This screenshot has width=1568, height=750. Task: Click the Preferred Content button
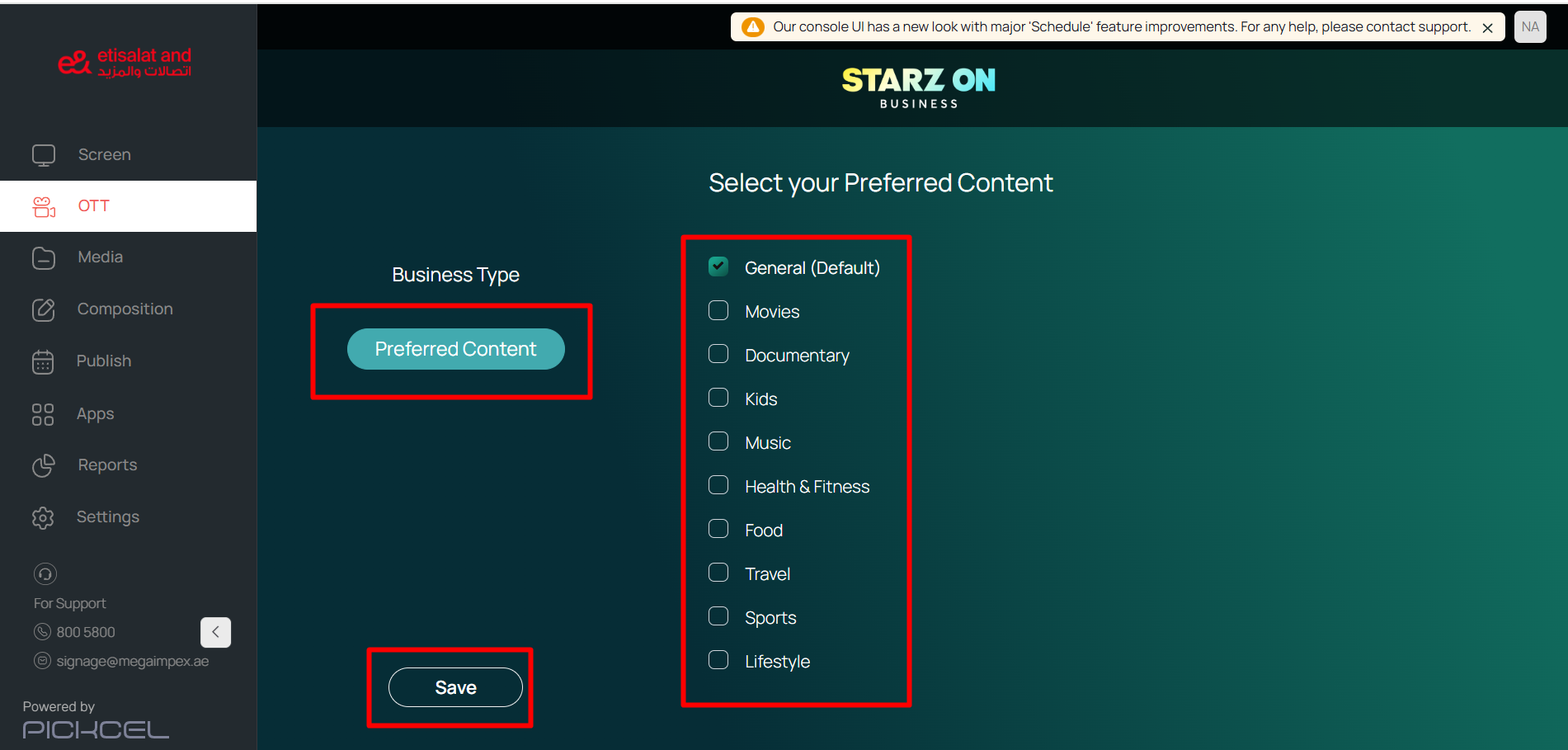tap(455, 349)
